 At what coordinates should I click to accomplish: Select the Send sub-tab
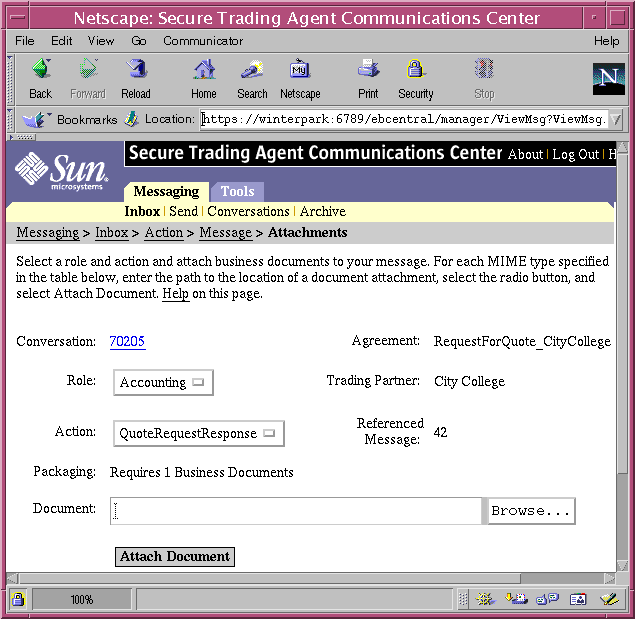pos(183,211)
